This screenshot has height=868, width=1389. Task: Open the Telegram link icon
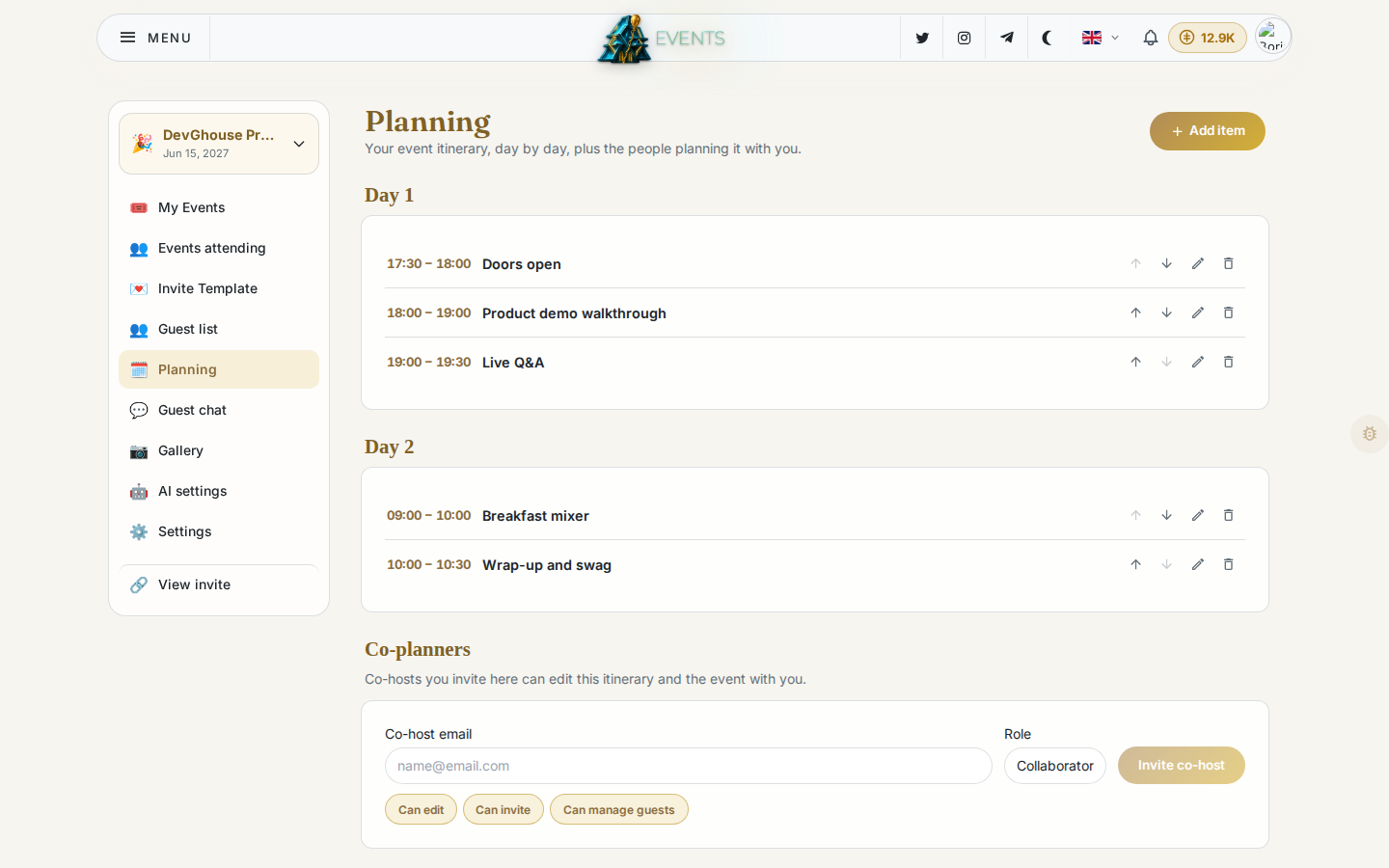tap(1006, 38)
